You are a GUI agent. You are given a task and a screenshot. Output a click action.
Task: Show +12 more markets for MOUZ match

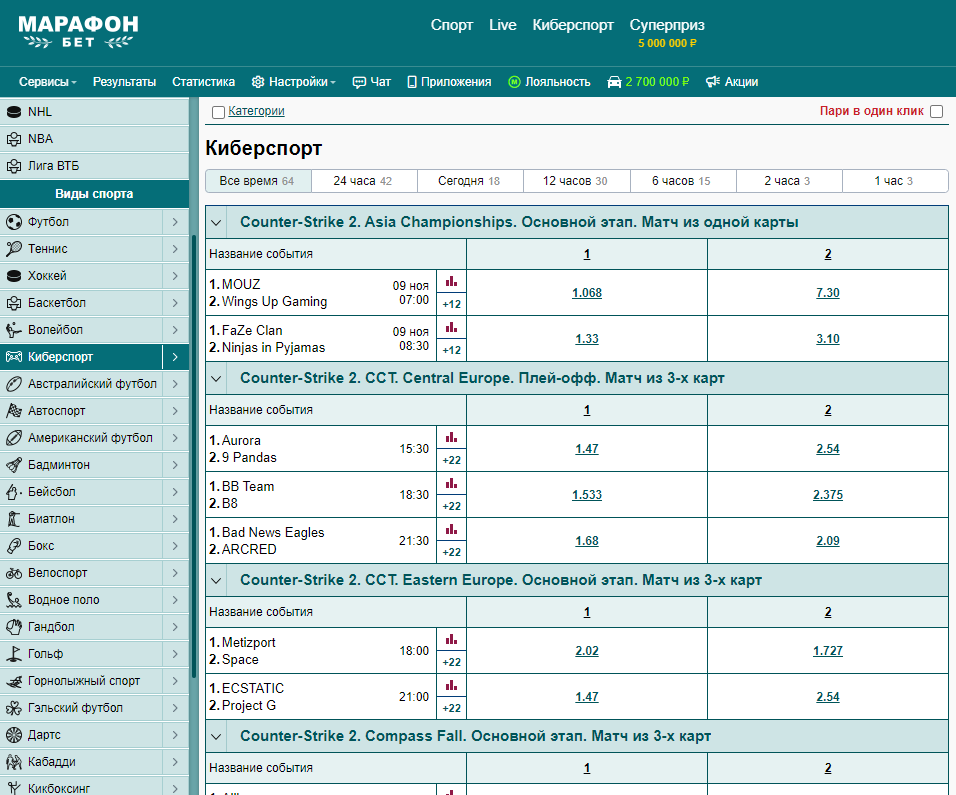pos(451,304)
